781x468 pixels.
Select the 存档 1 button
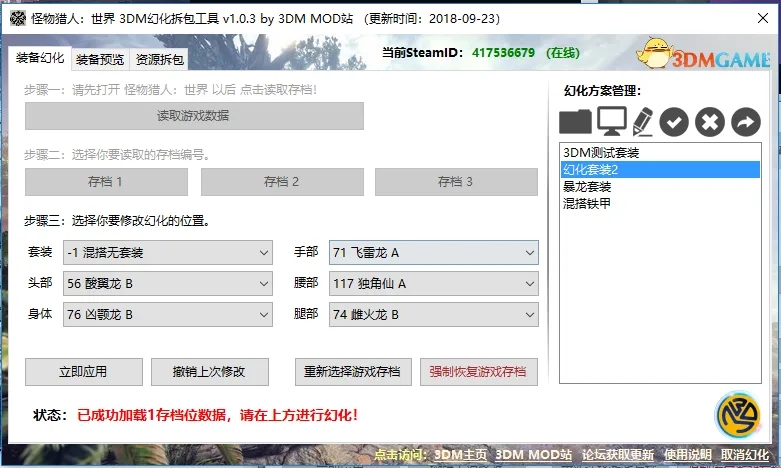pos(106,182)
